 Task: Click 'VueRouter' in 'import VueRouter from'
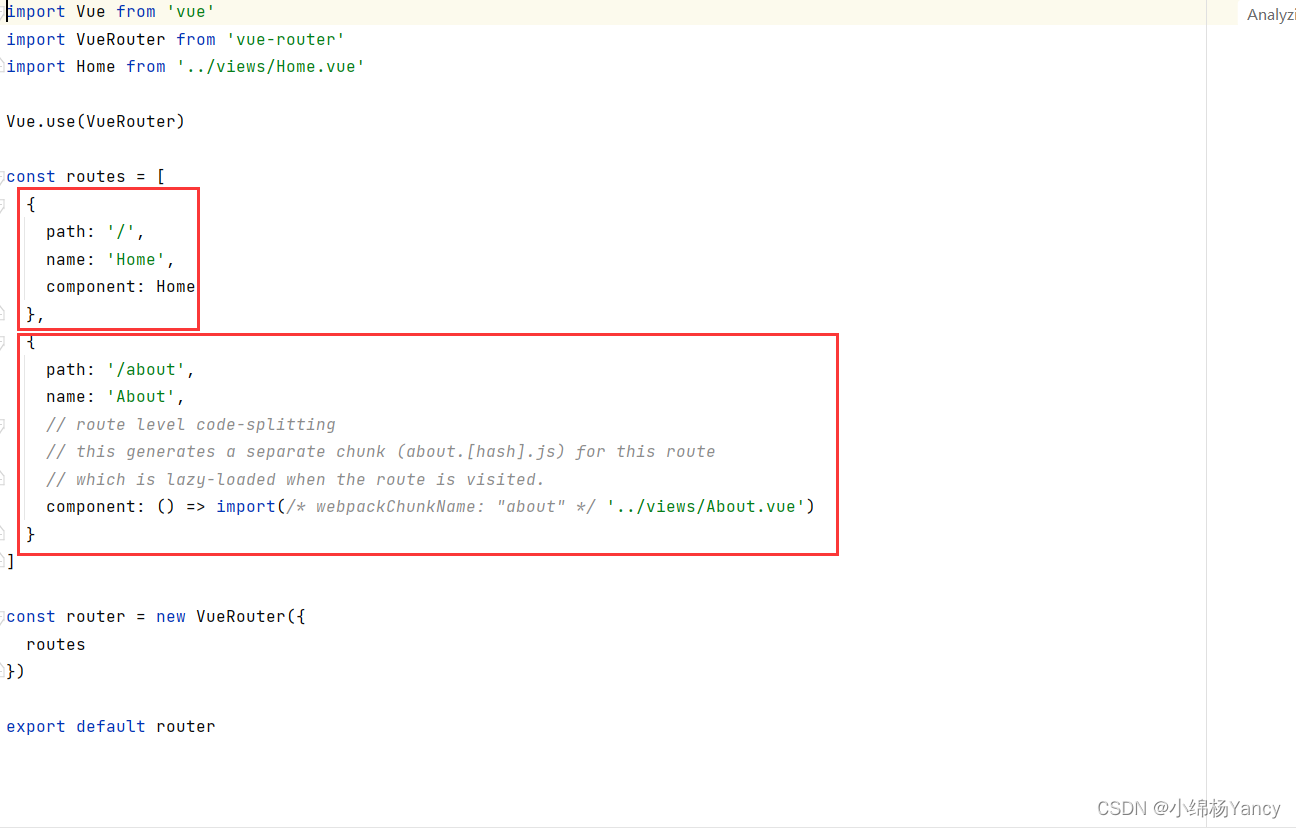point(121,39)
